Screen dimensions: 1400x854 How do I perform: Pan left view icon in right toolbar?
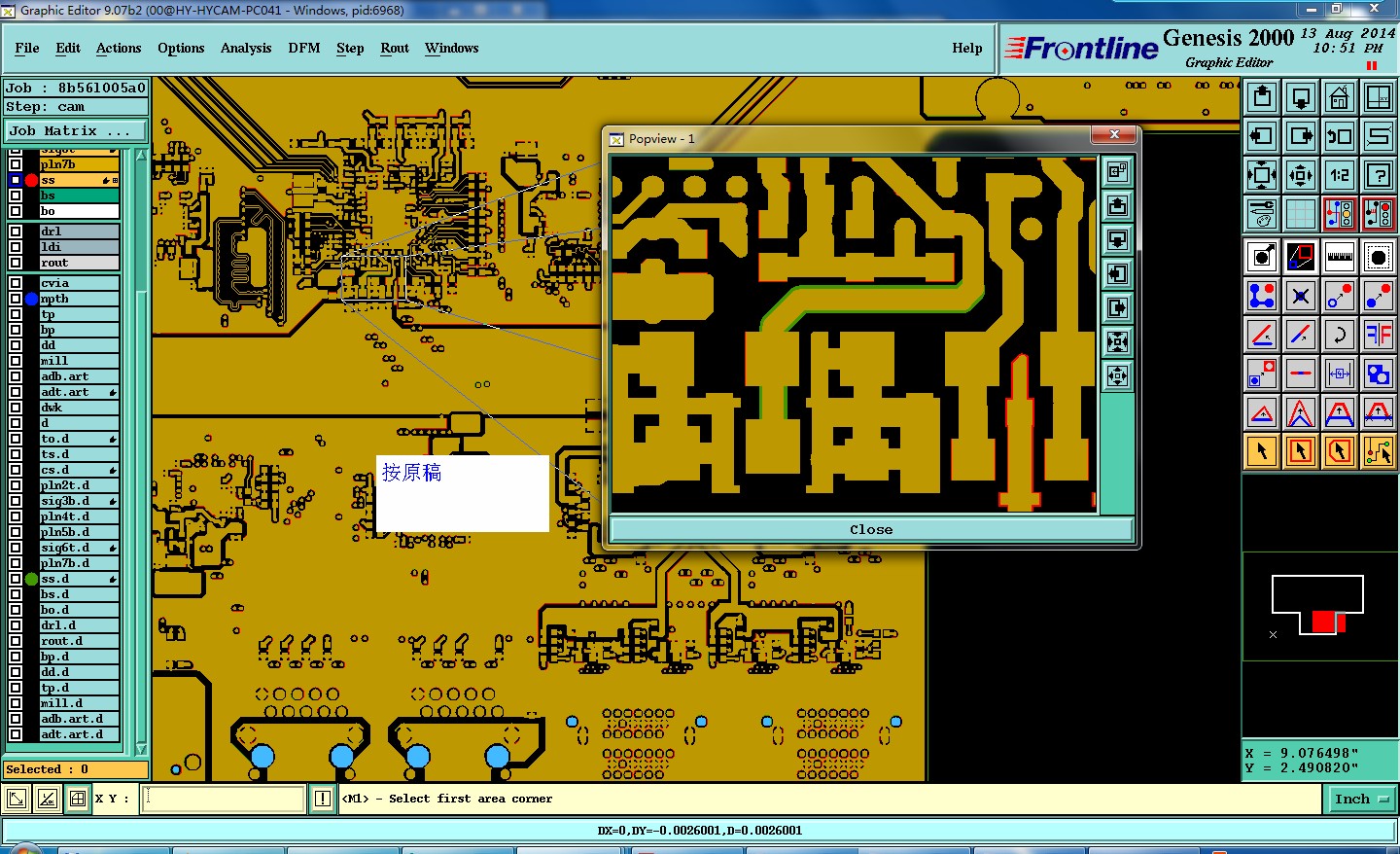(x=1262, y=136)
